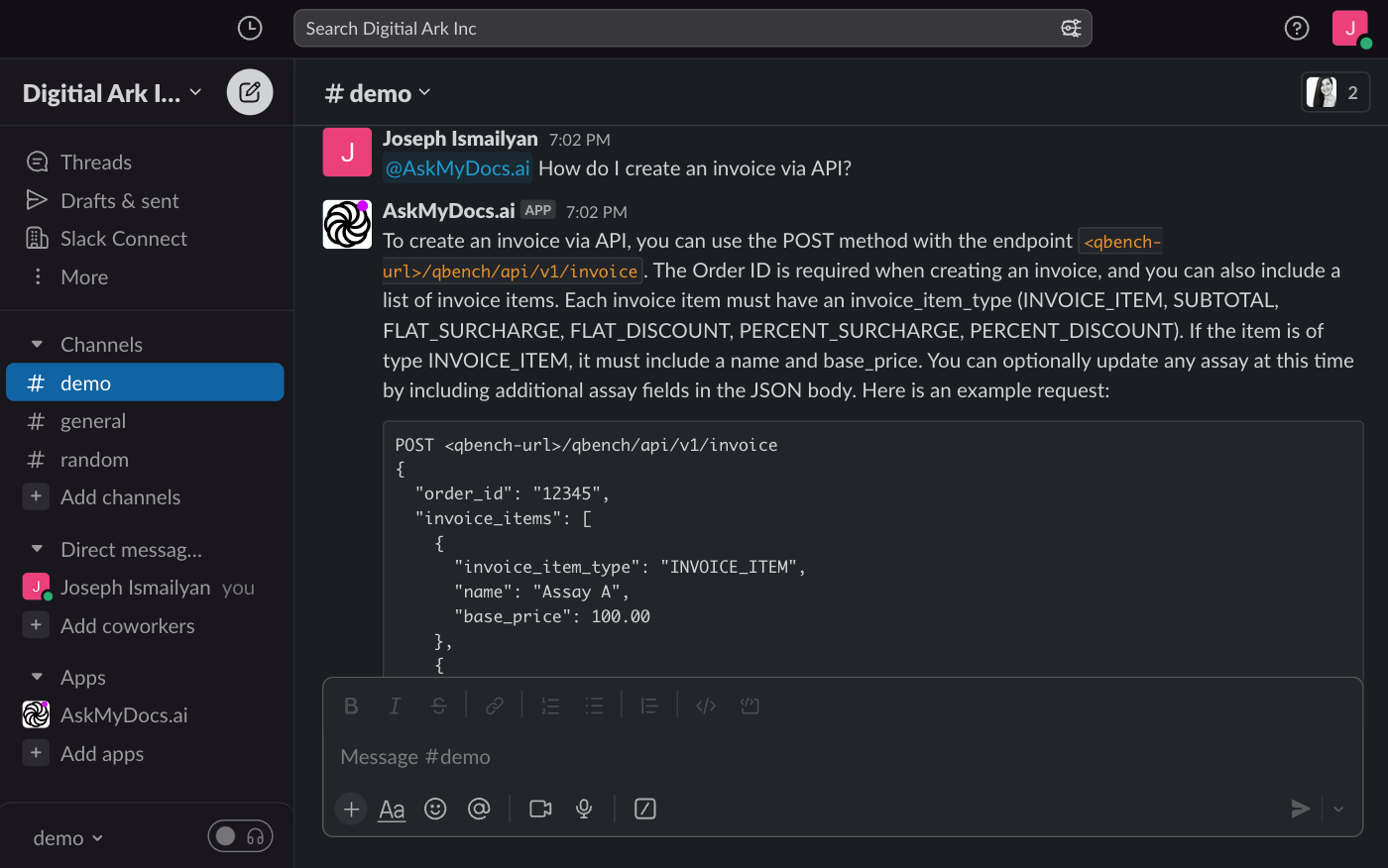Open Joseph Ismailyan's message avatar

click(x=347, y=152)
